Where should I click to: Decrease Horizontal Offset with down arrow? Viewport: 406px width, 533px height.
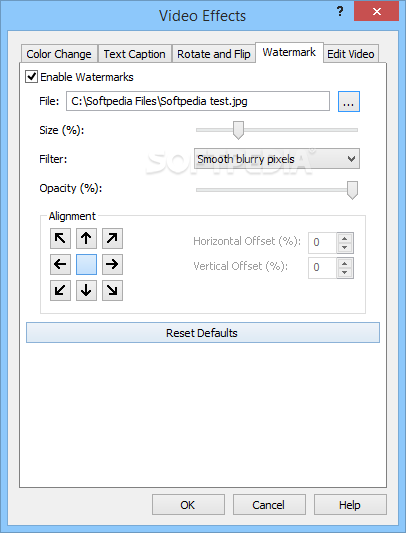(x=345, y=247)
